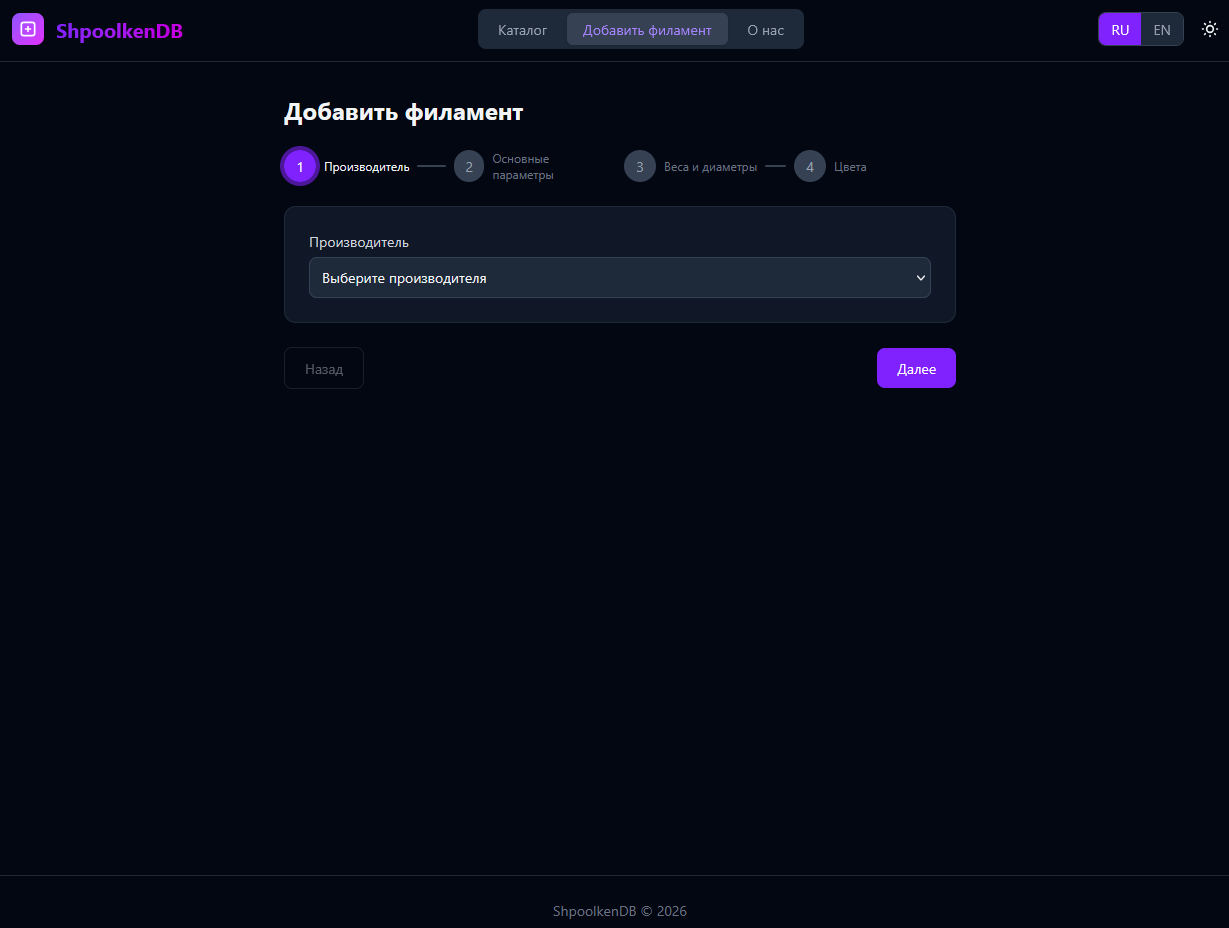Click the Основные параметры step label
1229x928 pixels.
click(x=523, y=167)
